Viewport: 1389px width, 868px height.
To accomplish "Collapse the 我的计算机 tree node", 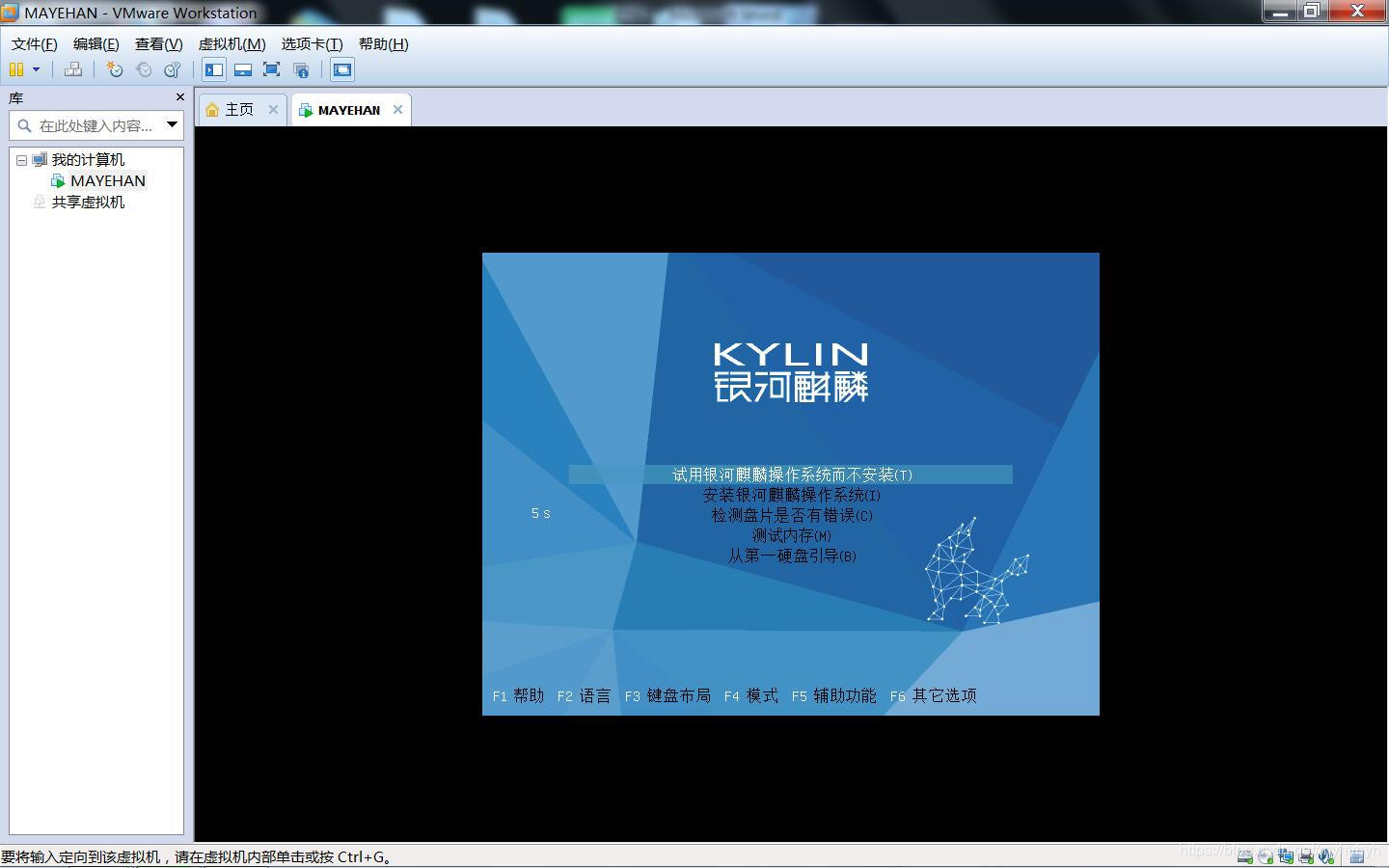I will coord(21,160).
